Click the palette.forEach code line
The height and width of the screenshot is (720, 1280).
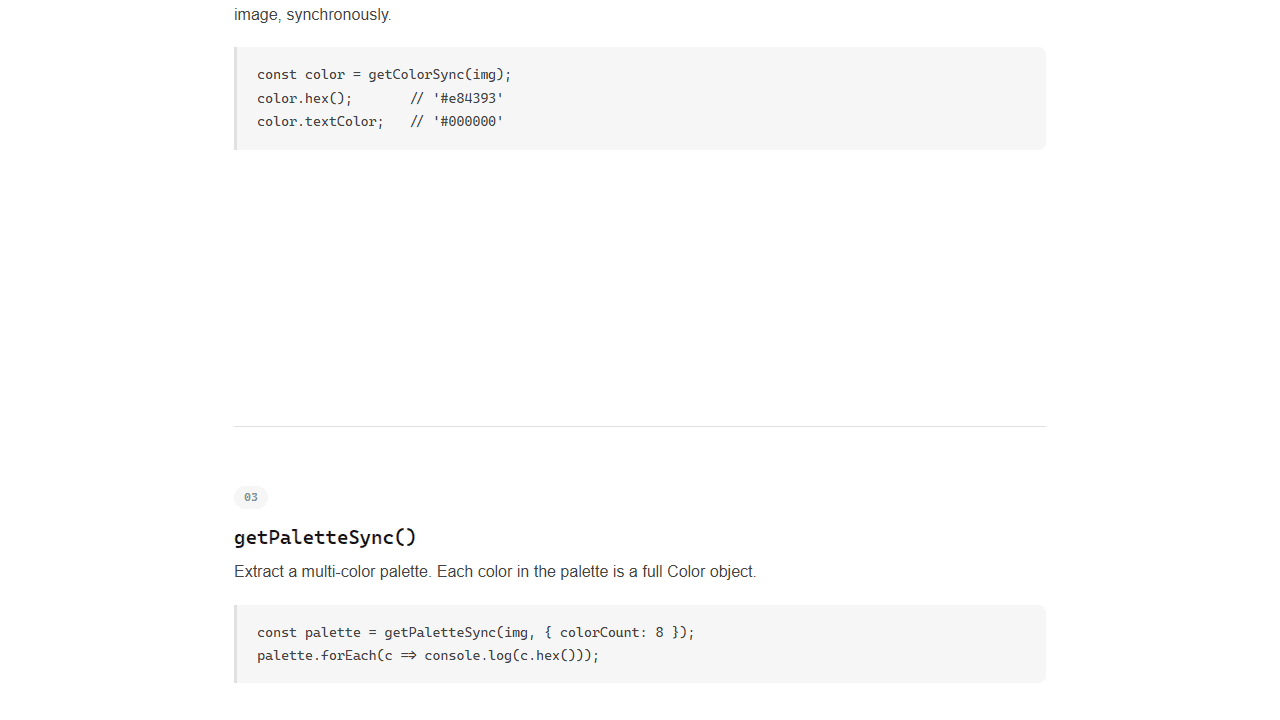428,656
